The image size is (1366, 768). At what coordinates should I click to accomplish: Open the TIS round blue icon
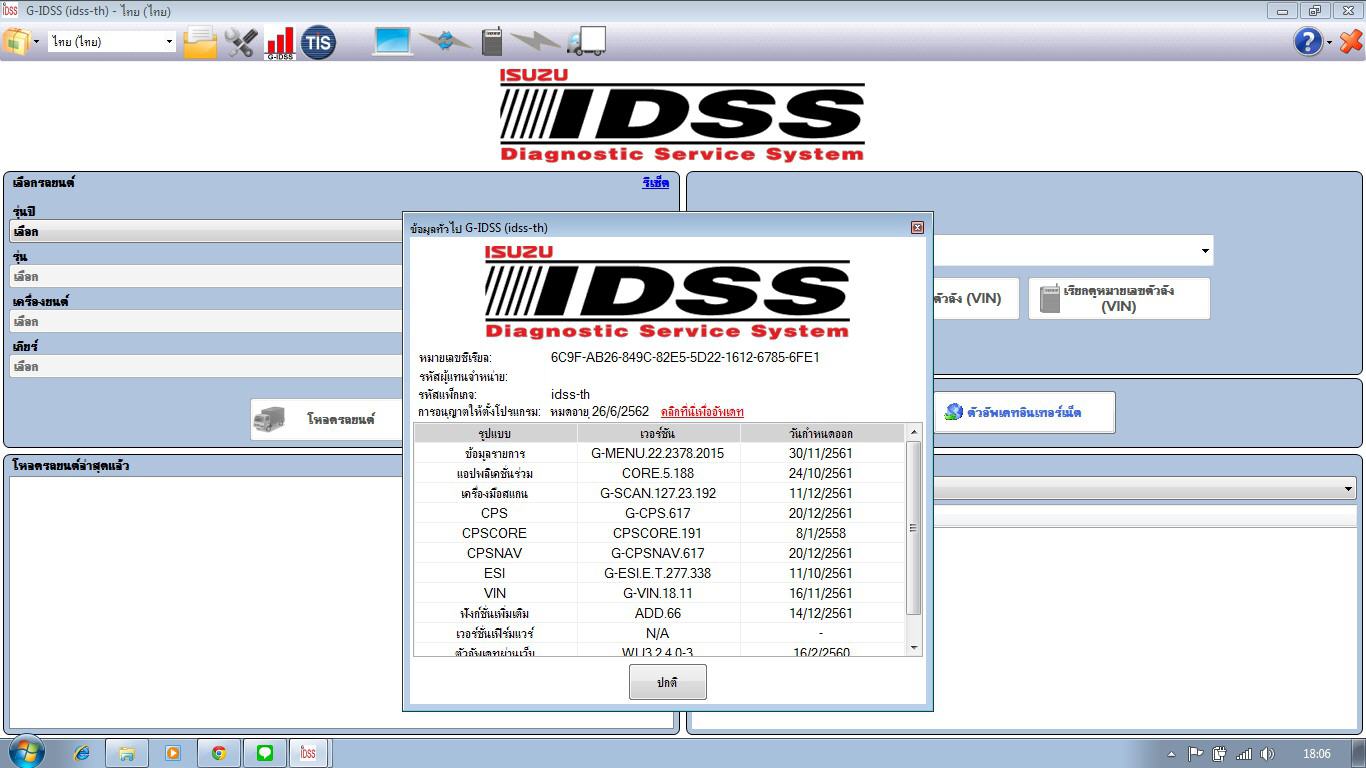pos(318,42)
